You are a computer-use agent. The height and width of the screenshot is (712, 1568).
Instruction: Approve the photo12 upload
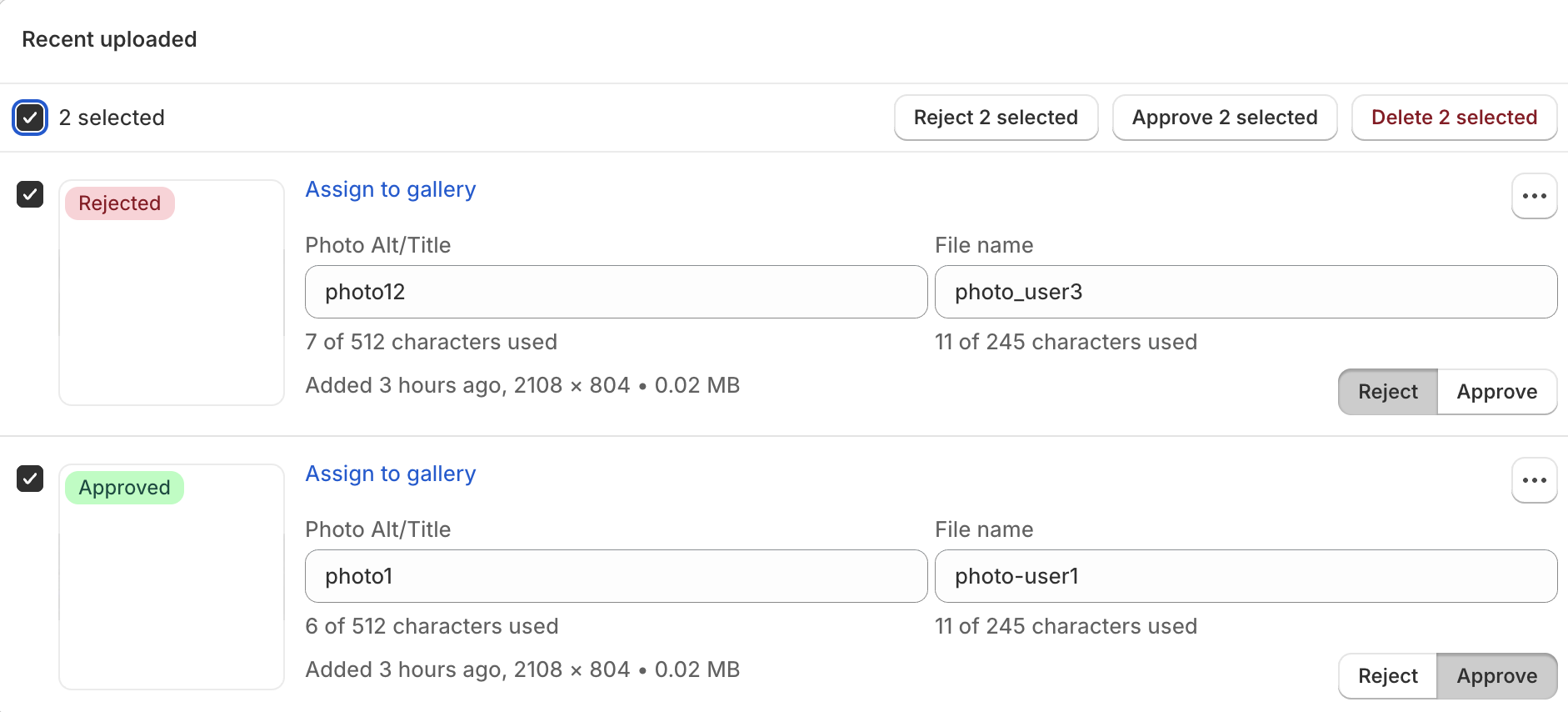[x=1496, y=392]
